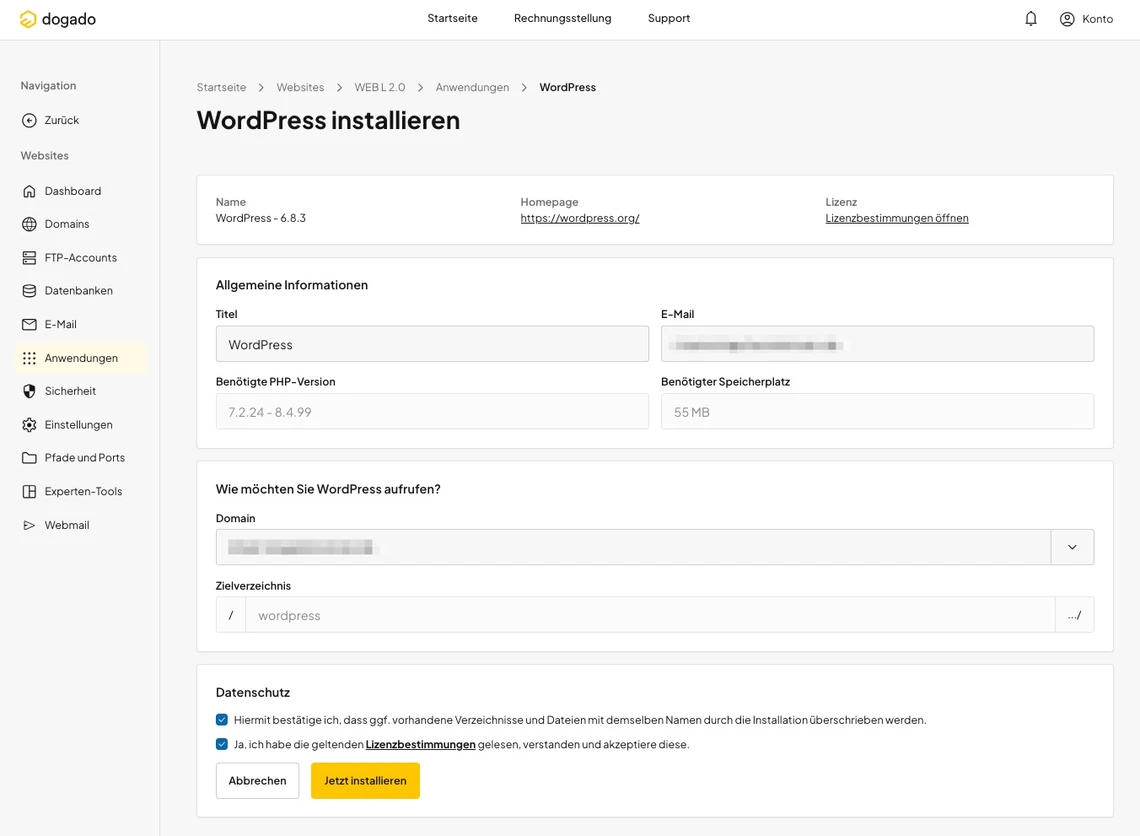1140x836 pixels.
Task: Click the Jetzt installieren button
Action: pos(364,780)
